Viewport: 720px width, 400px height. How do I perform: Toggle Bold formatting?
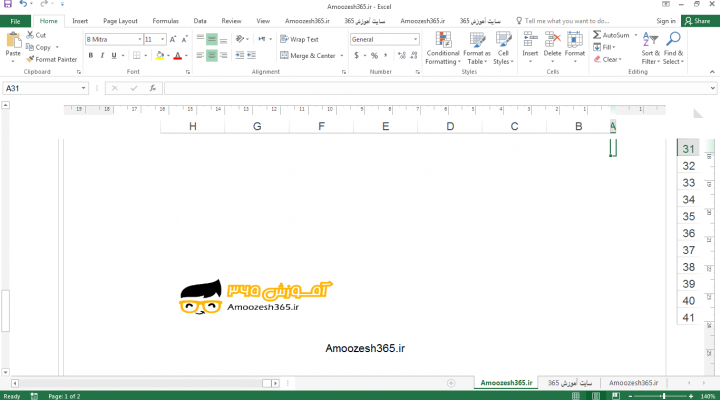click(91, 56)
